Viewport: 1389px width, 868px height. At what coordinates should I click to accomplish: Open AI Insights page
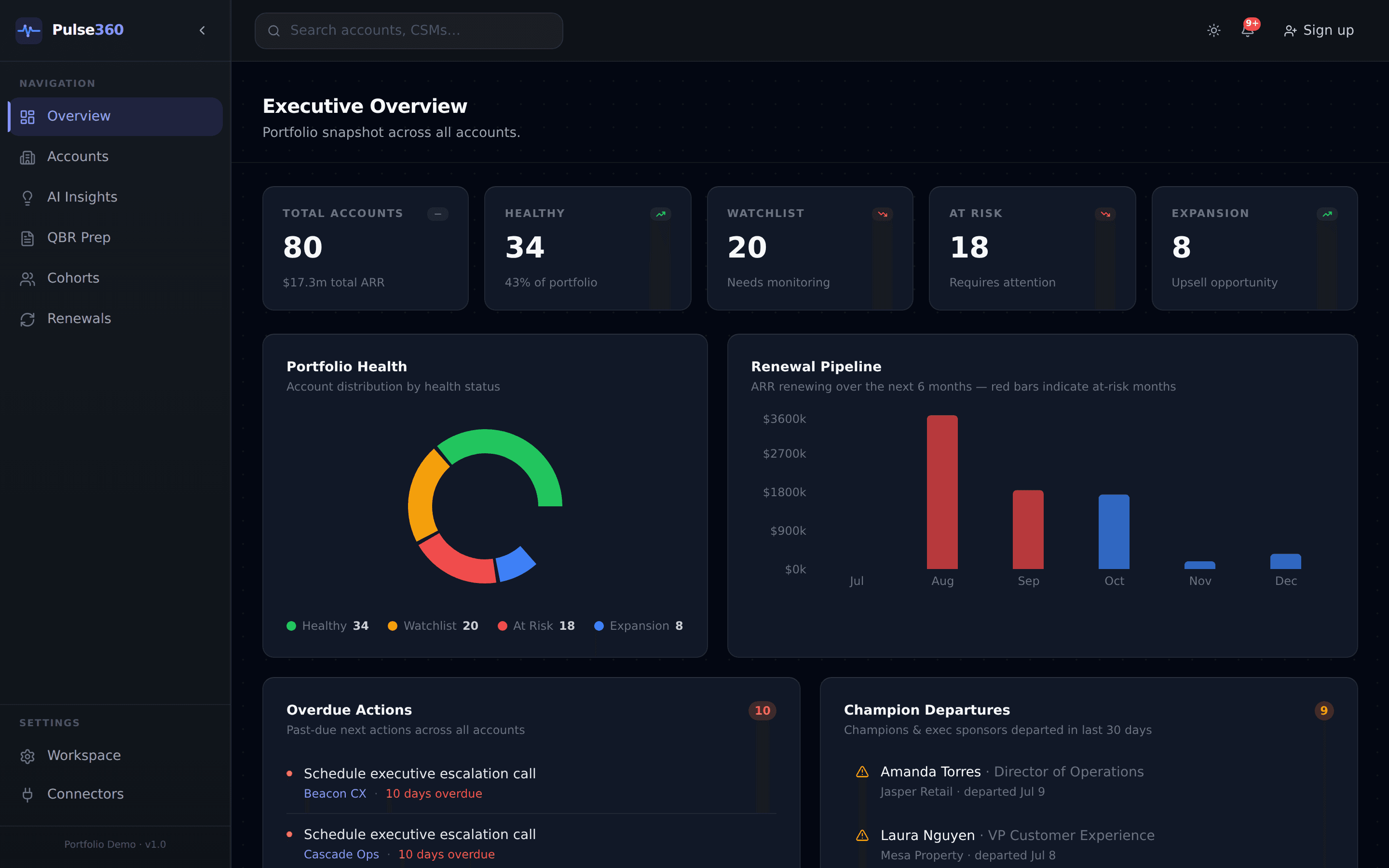click(115, 198)
